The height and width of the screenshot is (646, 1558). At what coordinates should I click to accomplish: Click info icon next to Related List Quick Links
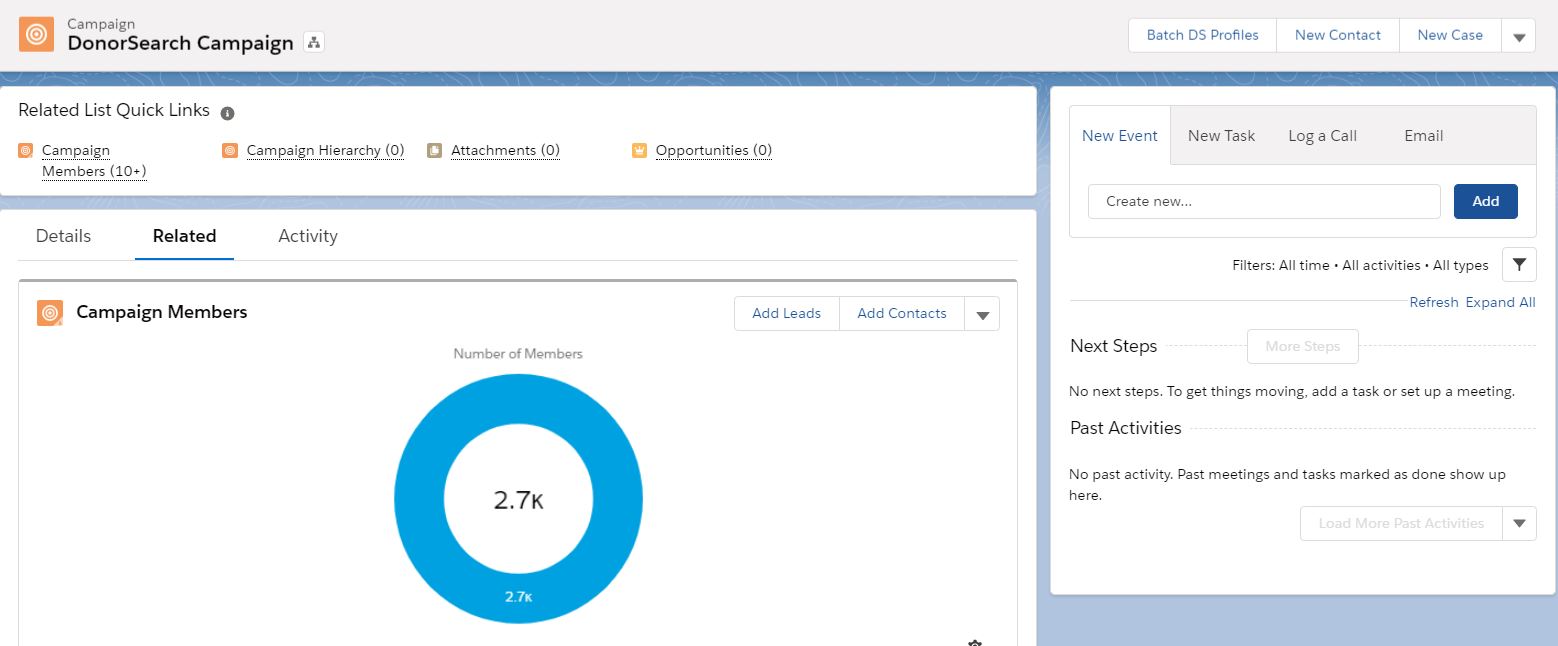227,113
